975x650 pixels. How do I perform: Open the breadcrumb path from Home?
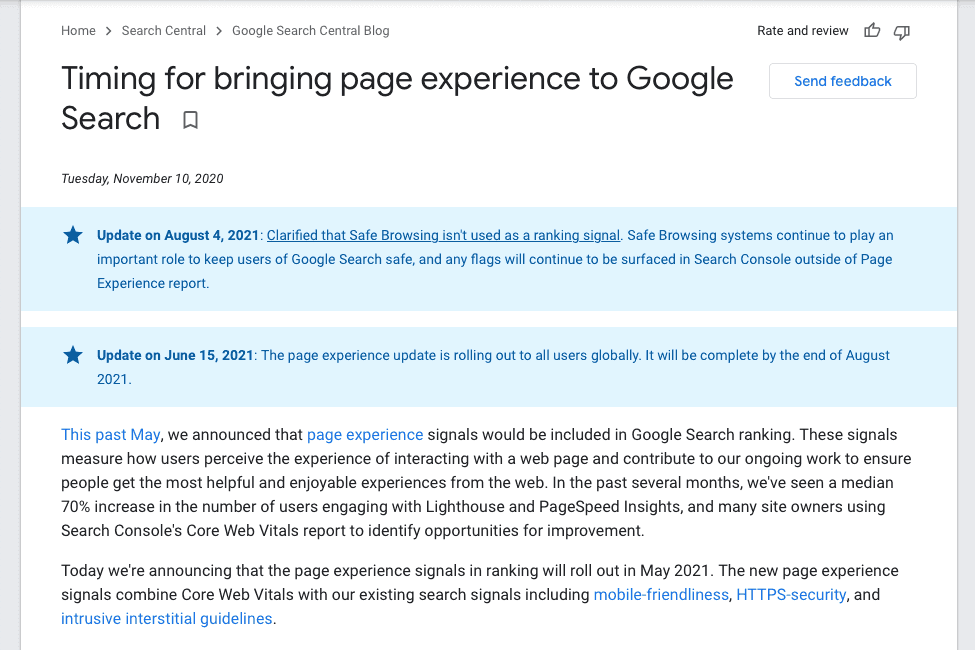click(78, 31)
